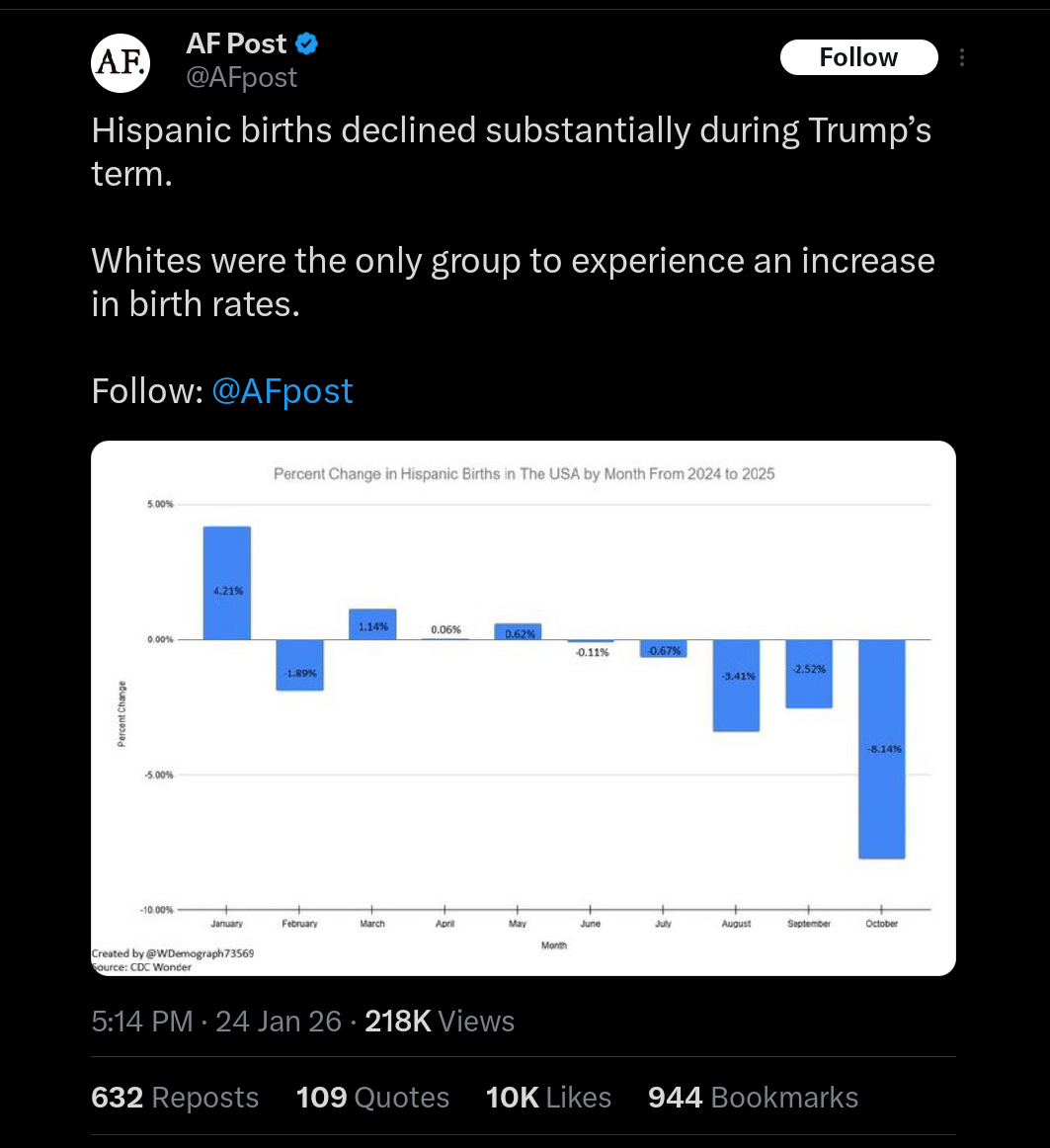Click the blue verified badge icon
Image resolution: width=1050 pixels, height=1148 pixels.
(307, 43)
